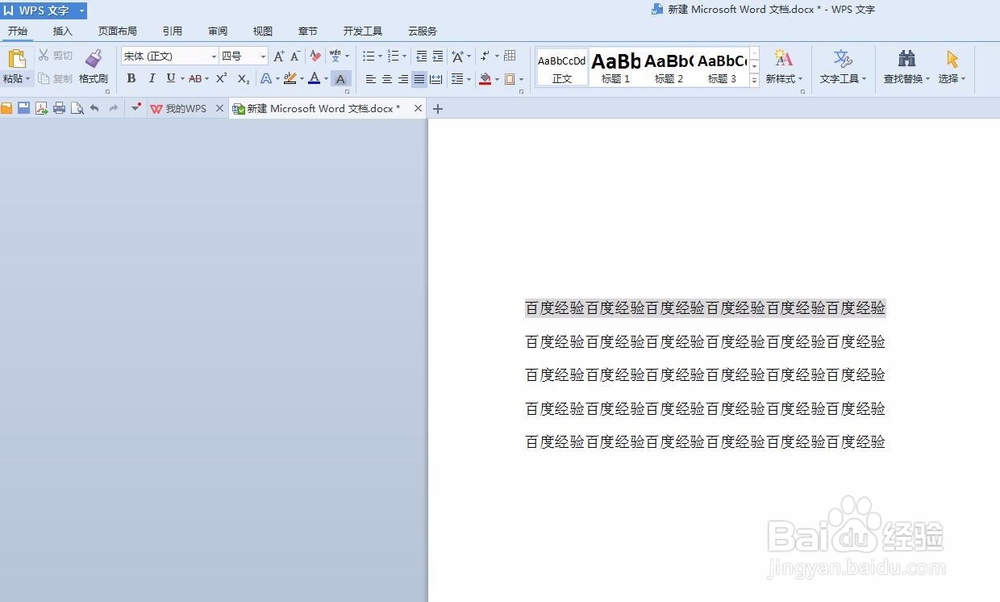Click the distributed alignment icon
The width and height of the screenshot is (1000, 602).
coord(436,79)
